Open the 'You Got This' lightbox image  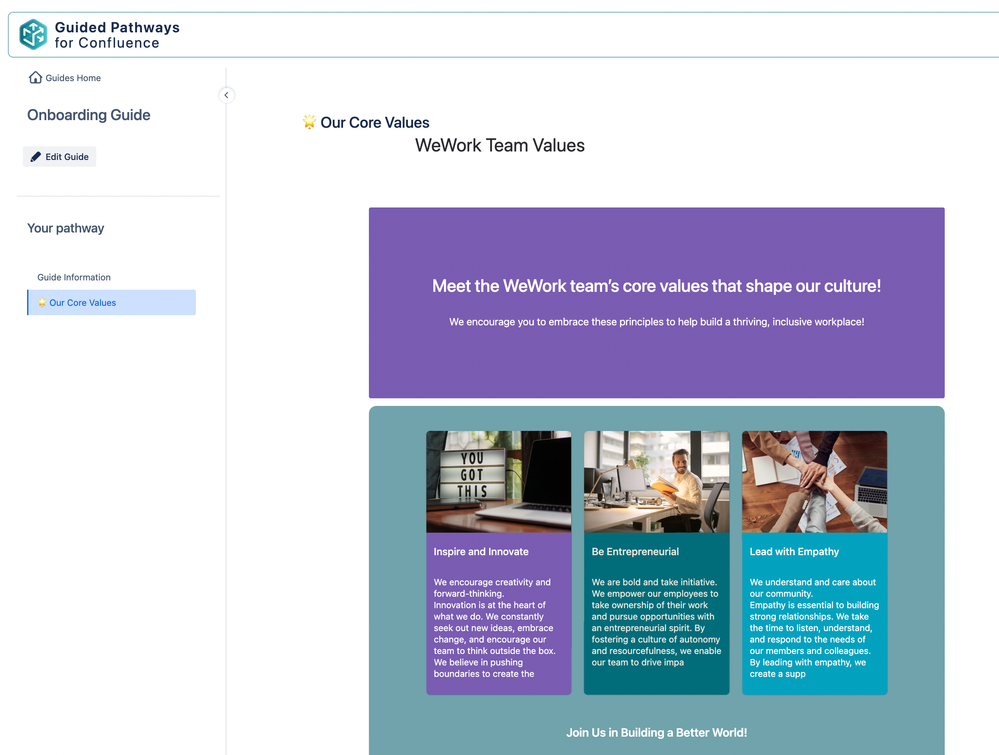pyautogui.click(x=499, y=482)
